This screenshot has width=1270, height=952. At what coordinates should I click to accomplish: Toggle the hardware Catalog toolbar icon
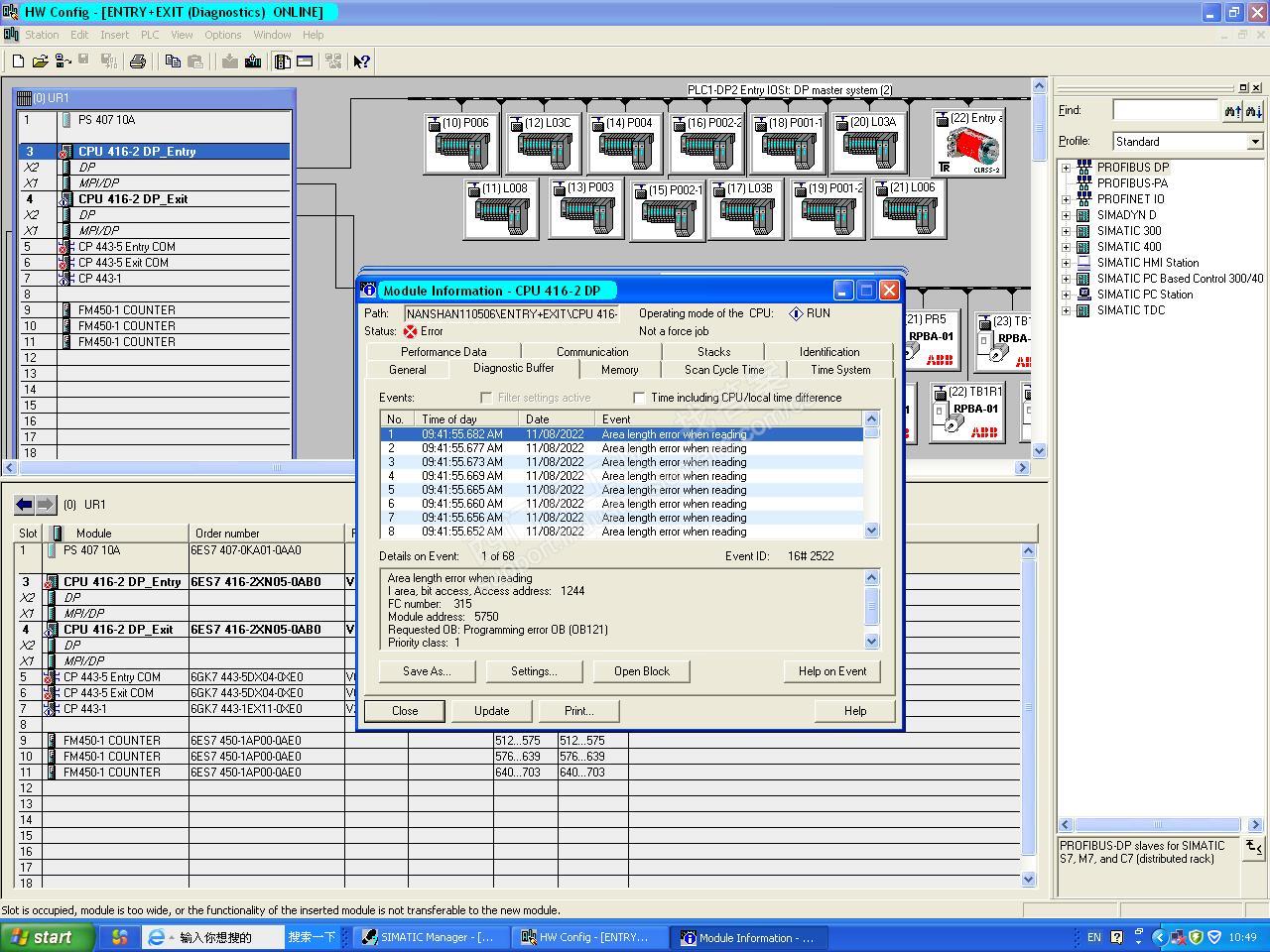[283, 61]
